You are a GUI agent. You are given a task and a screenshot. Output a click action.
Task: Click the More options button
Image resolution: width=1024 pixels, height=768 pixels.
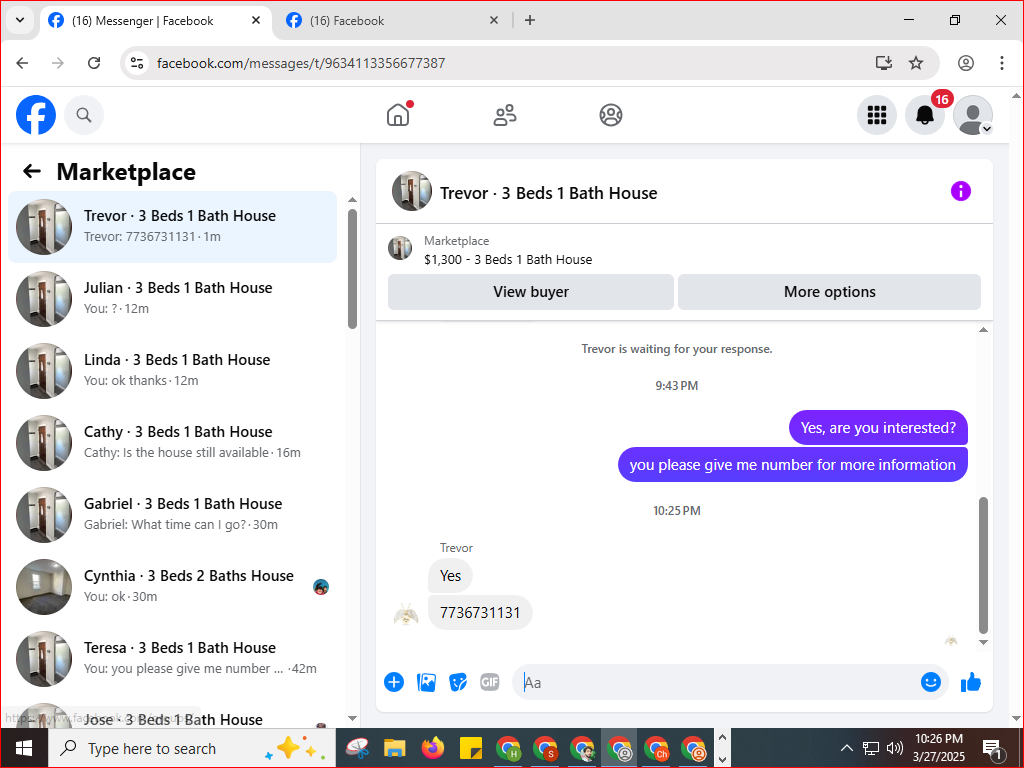pos(829,292)
